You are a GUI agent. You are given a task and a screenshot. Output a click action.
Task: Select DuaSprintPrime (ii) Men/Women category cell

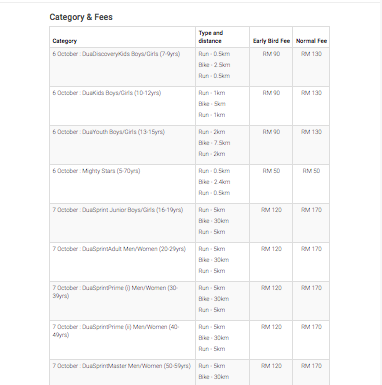coord(122,340)
